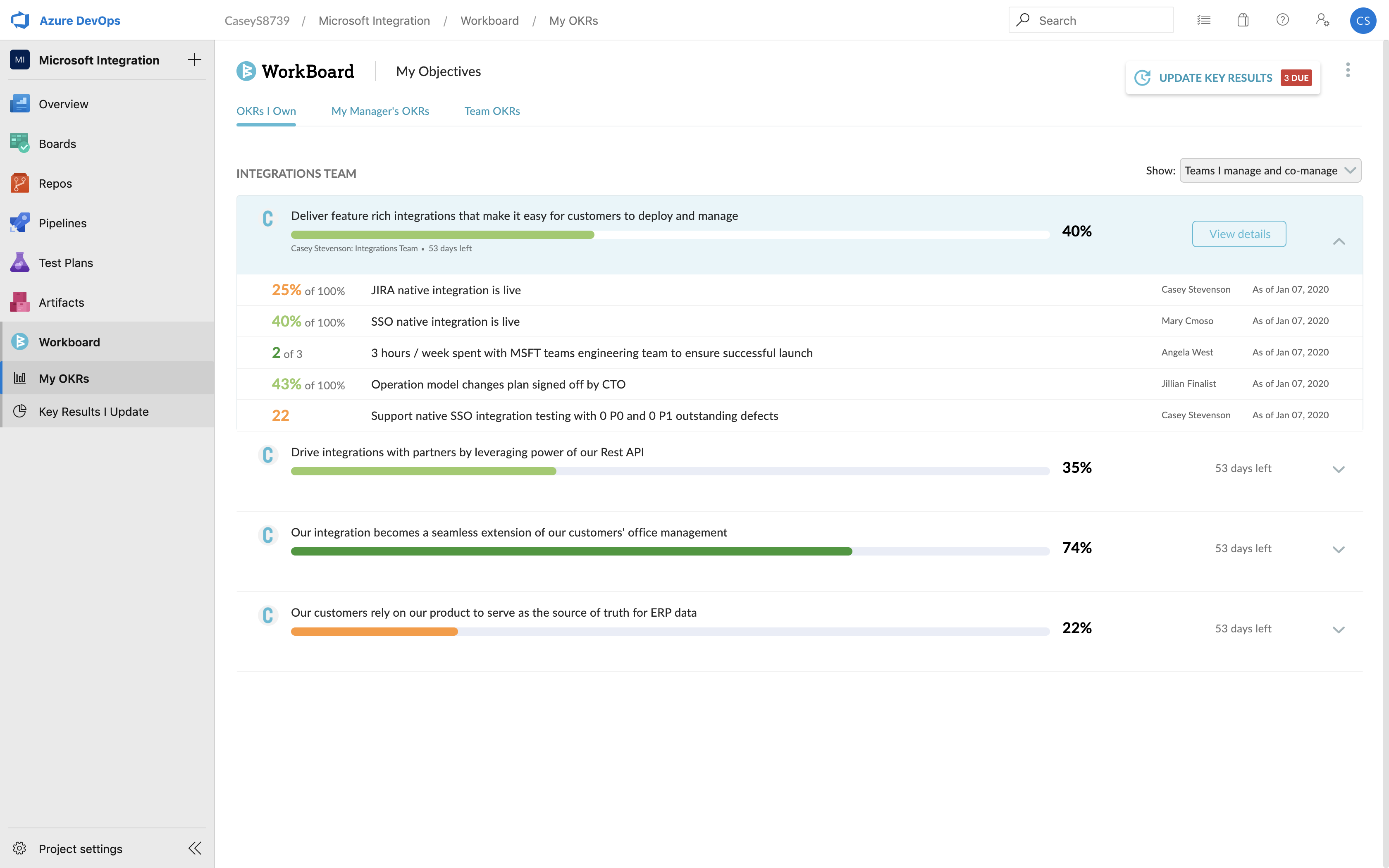This screenshot has width=1389, height=868.
Task: Switch to My Manager's OKRs tab
Action: [380, 111]
